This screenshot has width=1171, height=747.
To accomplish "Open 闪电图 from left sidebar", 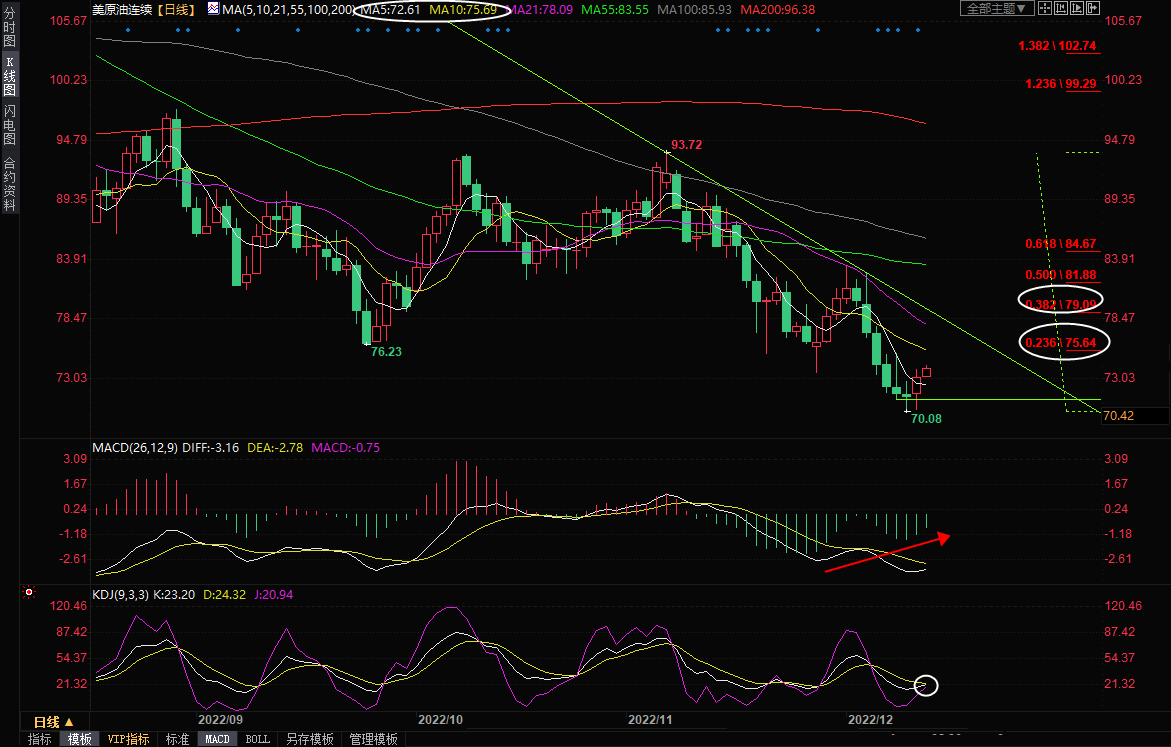I will tap(9, 125).
